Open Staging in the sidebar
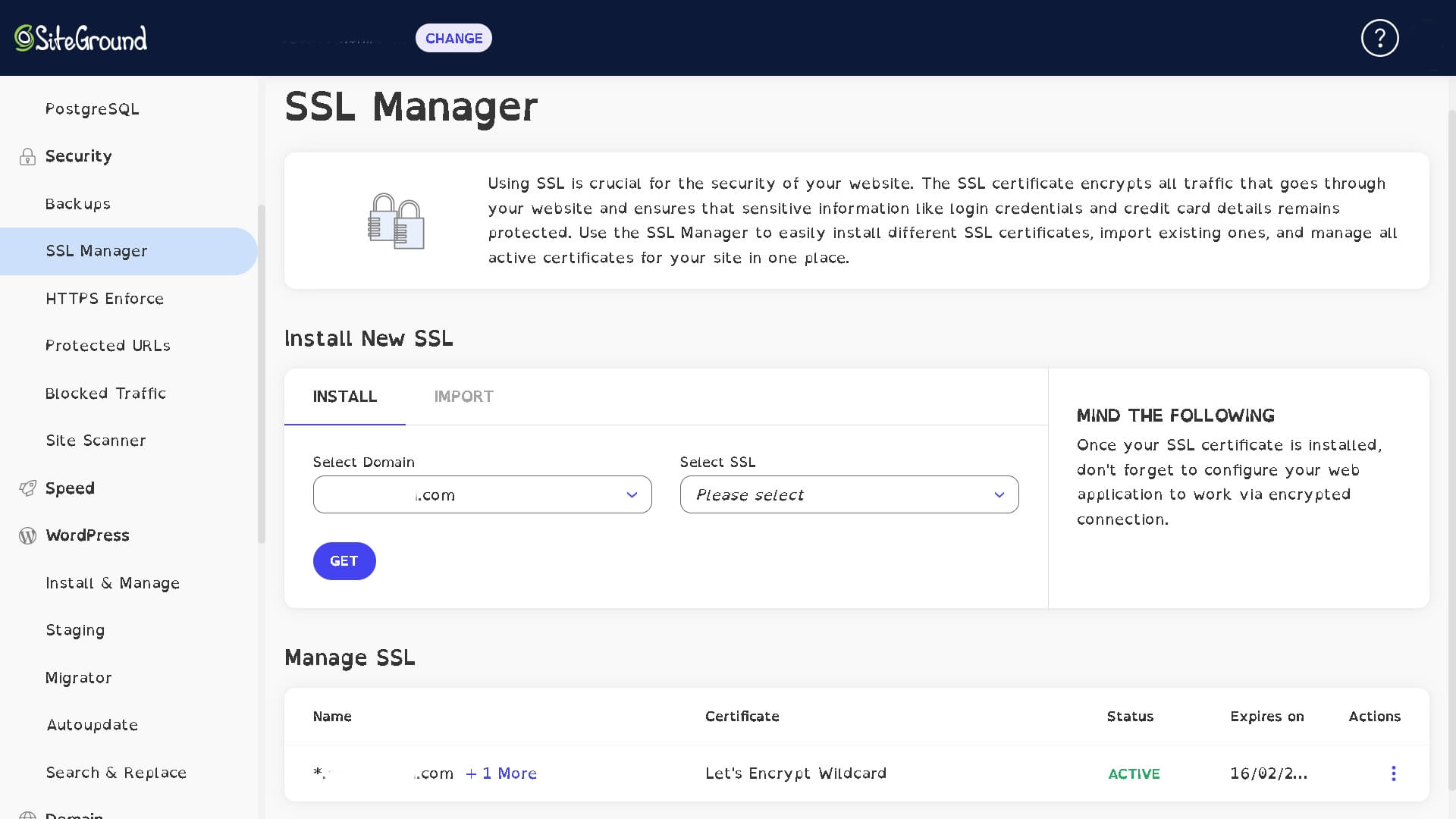Viewport: 1456px width, 819px height. 75,630
